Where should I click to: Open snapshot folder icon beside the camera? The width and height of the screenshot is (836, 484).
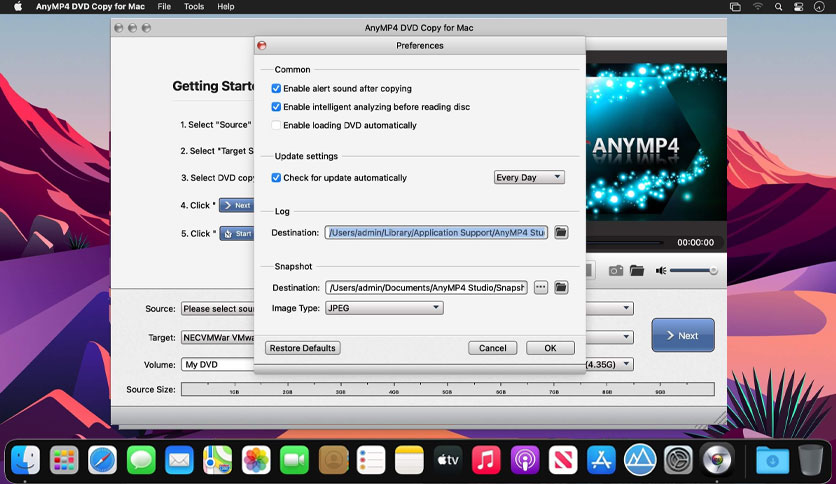click(x=637, y=271)
